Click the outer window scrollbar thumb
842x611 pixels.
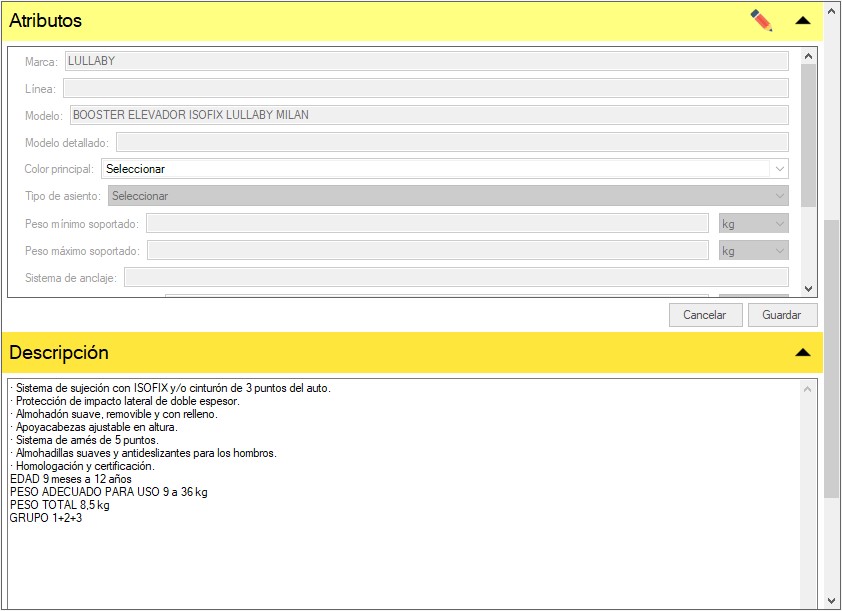832,359
